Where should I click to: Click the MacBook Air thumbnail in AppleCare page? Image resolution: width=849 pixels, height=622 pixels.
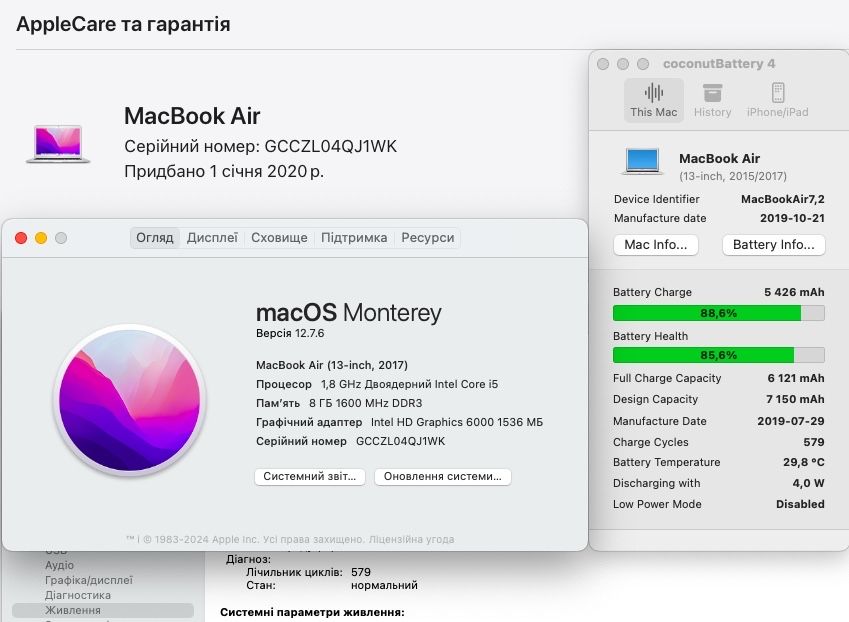coord(58,143)
